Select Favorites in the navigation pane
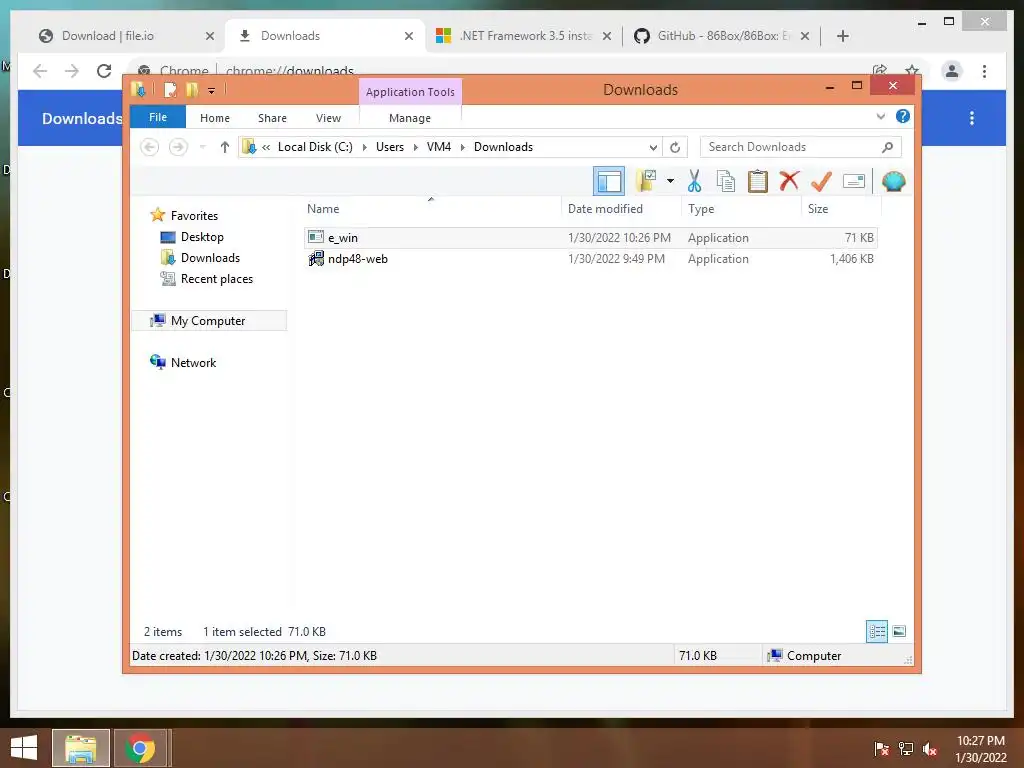The image size is (1024, 768). 194,216
